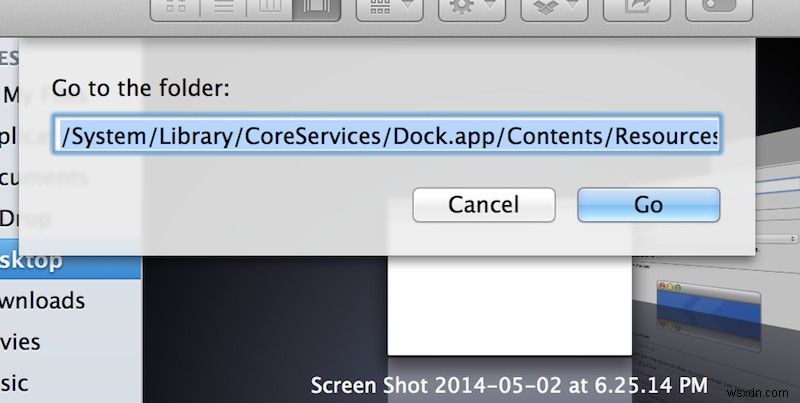Click the Edit Tags toolbar icon

tap(719, 8)
